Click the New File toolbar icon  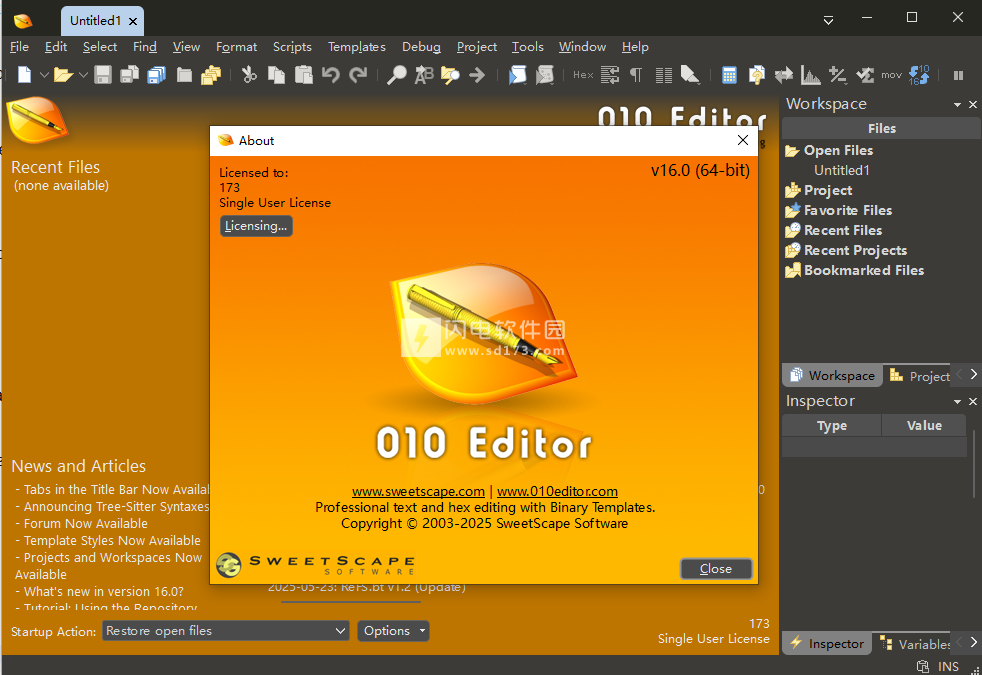pyautogui.click(x=24, y=75)
